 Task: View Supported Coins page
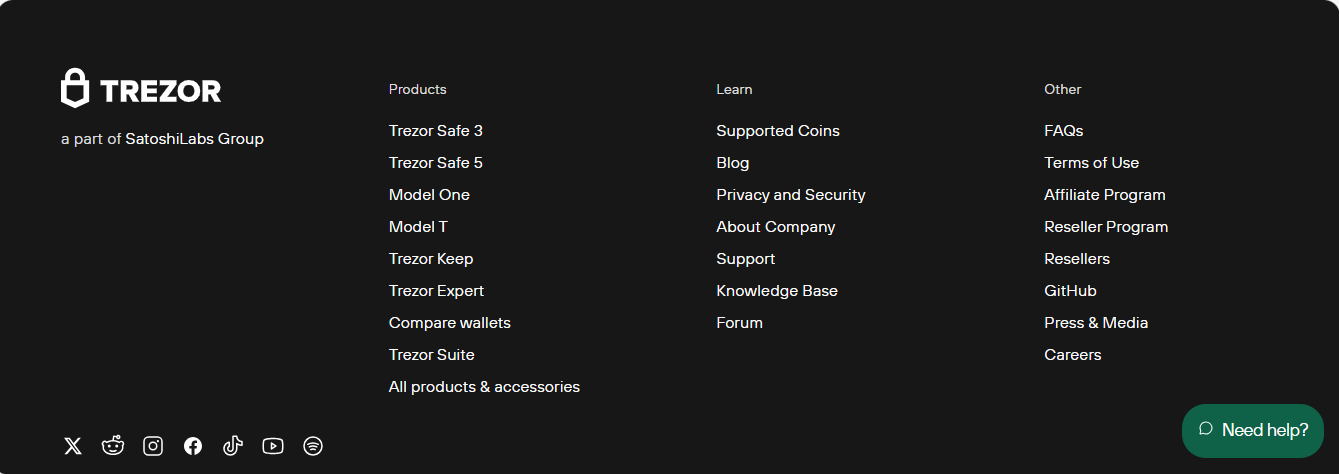778,131
